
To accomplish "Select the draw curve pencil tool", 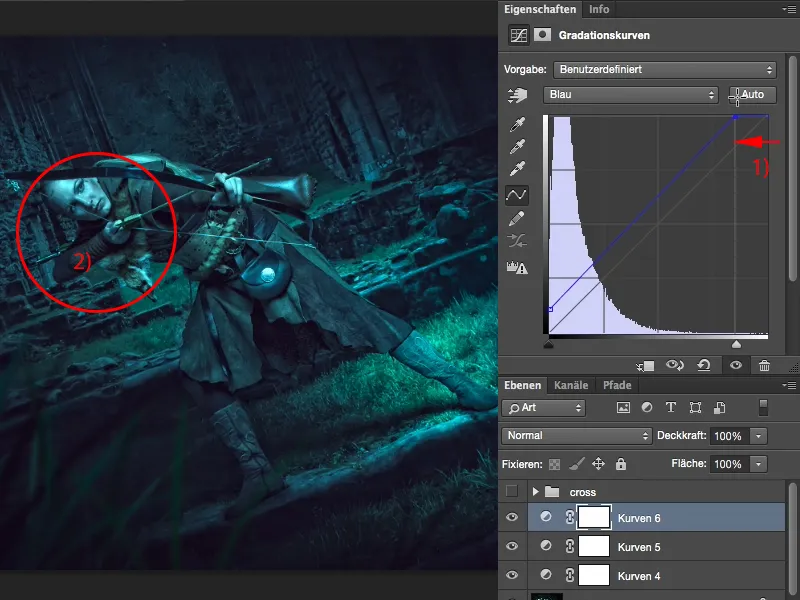I will coord(516,218).
